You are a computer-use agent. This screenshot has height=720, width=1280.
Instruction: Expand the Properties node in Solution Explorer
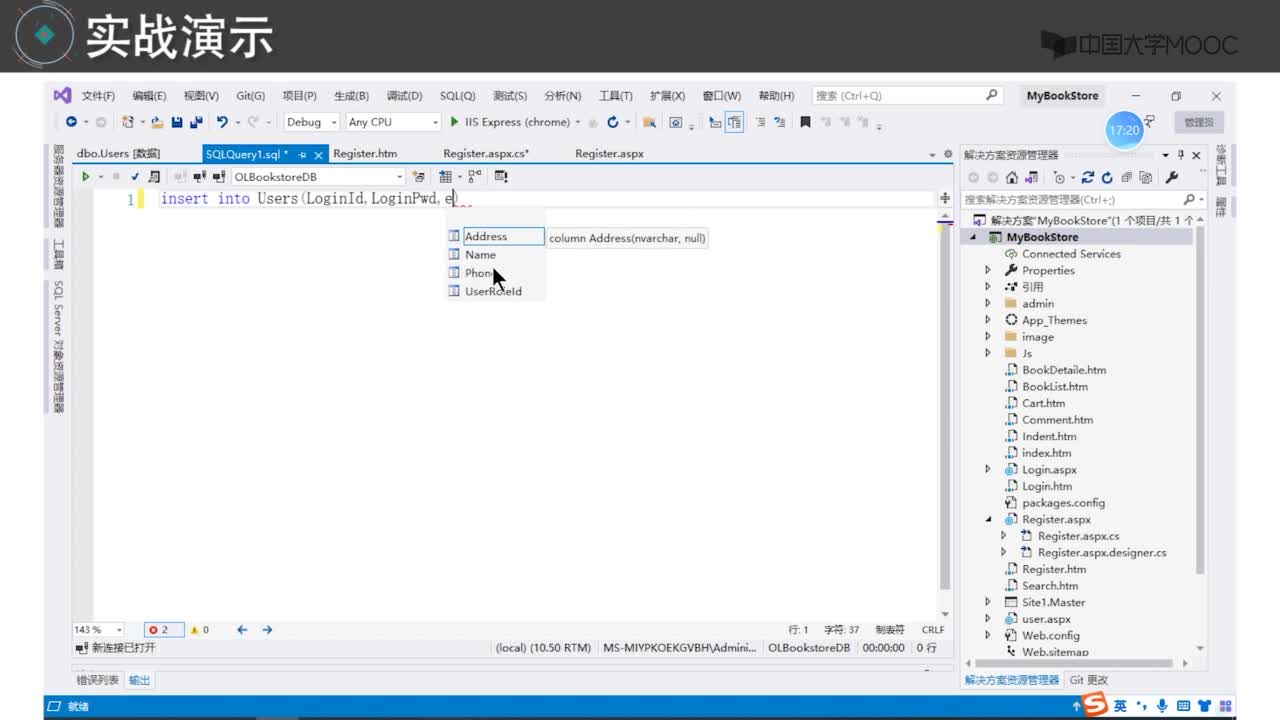[x=988, y=270]
